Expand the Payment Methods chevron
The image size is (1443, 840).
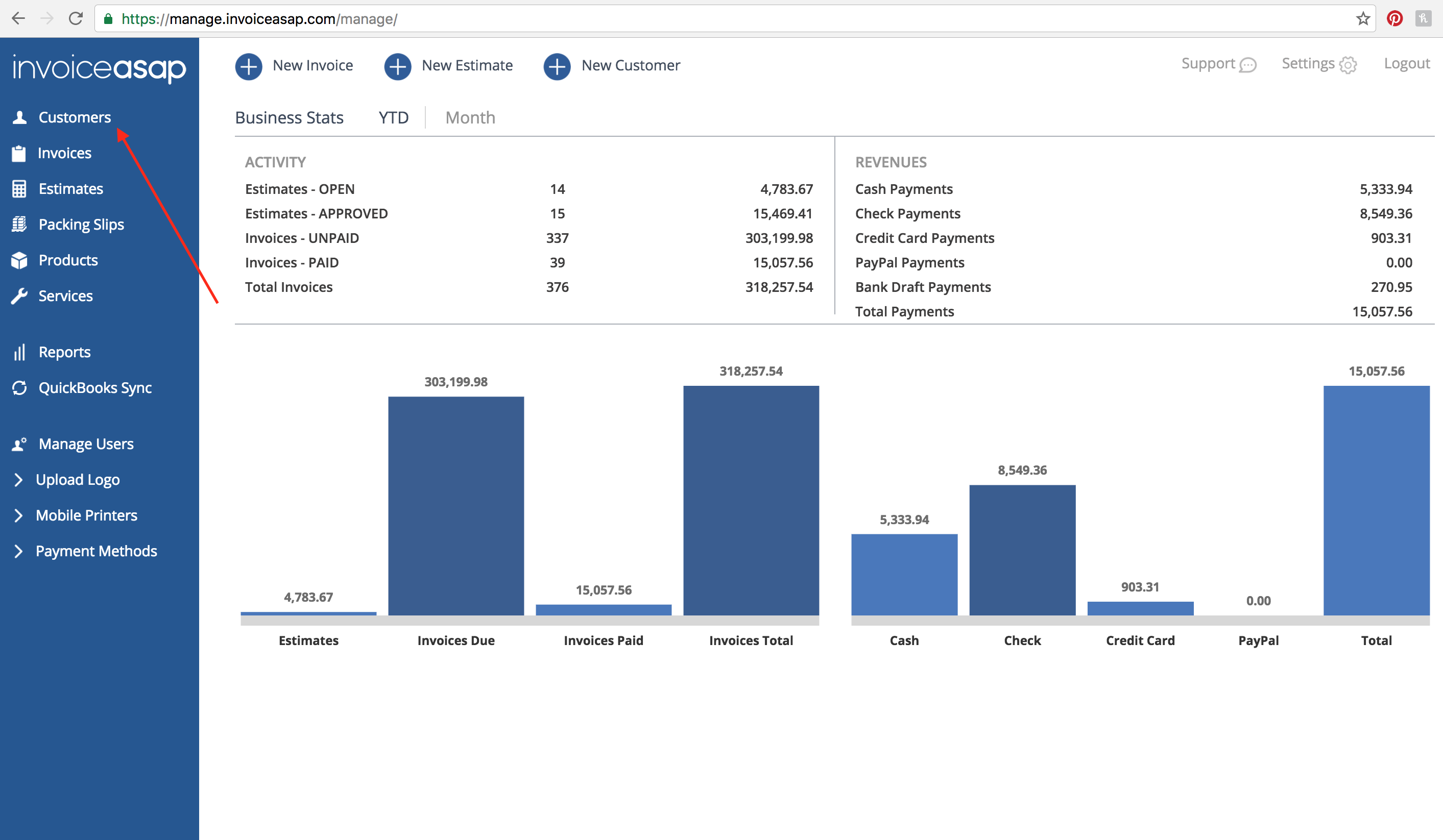[18, 551]
